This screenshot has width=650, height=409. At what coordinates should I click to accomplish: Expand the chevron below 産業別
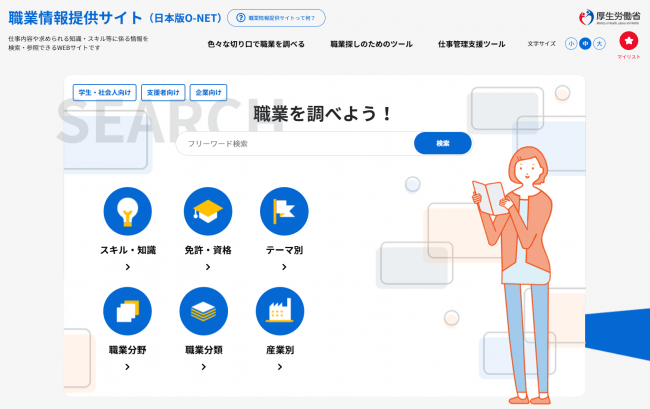pos(280,367)
